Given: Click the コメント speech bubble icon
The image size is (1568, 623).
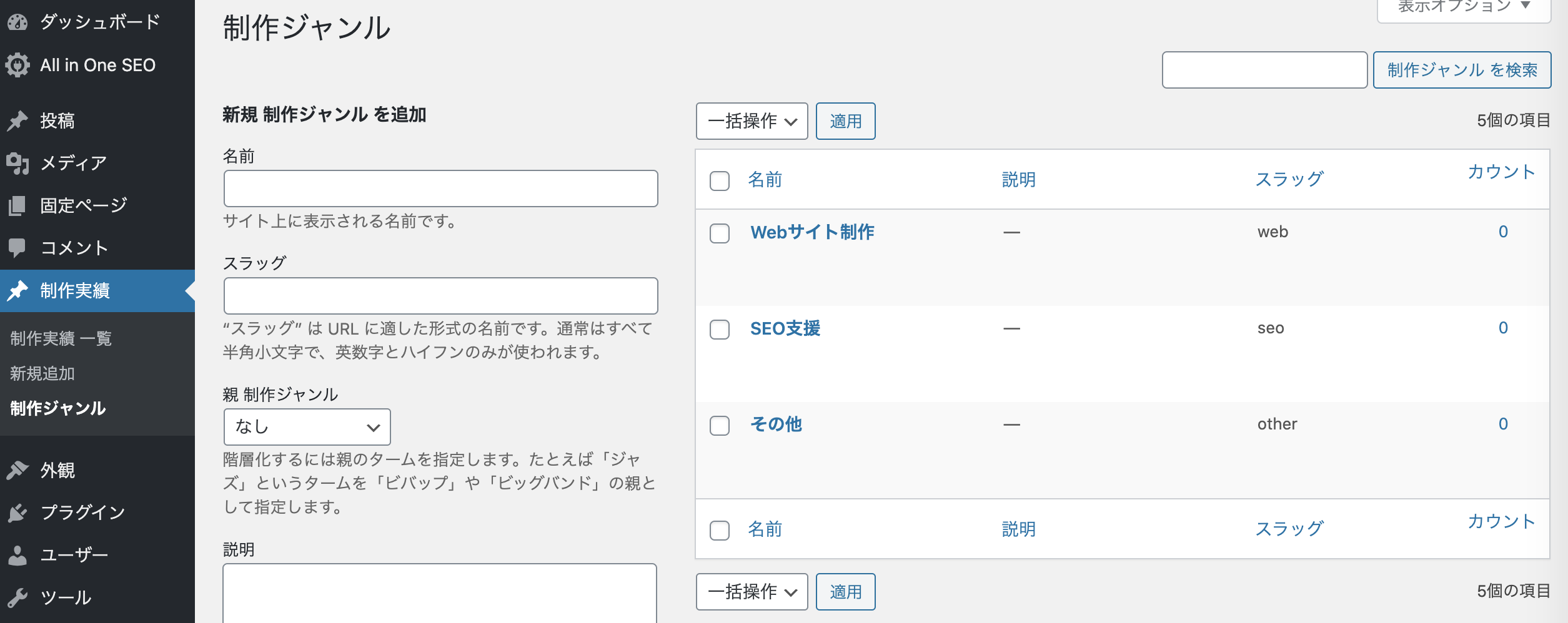Looking at the screenshot, I should 17,248.
